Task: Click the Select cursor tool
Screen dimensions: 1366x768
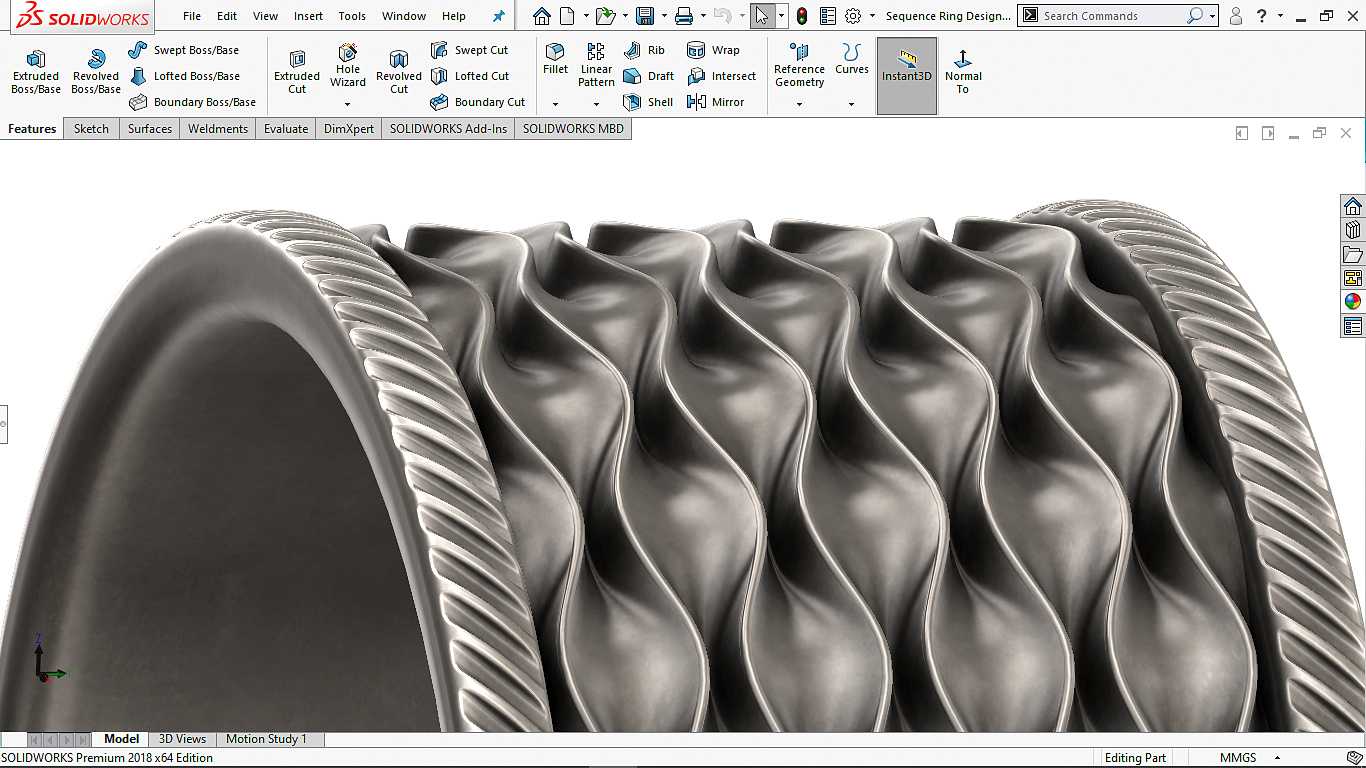Action: tap(762, 16)
